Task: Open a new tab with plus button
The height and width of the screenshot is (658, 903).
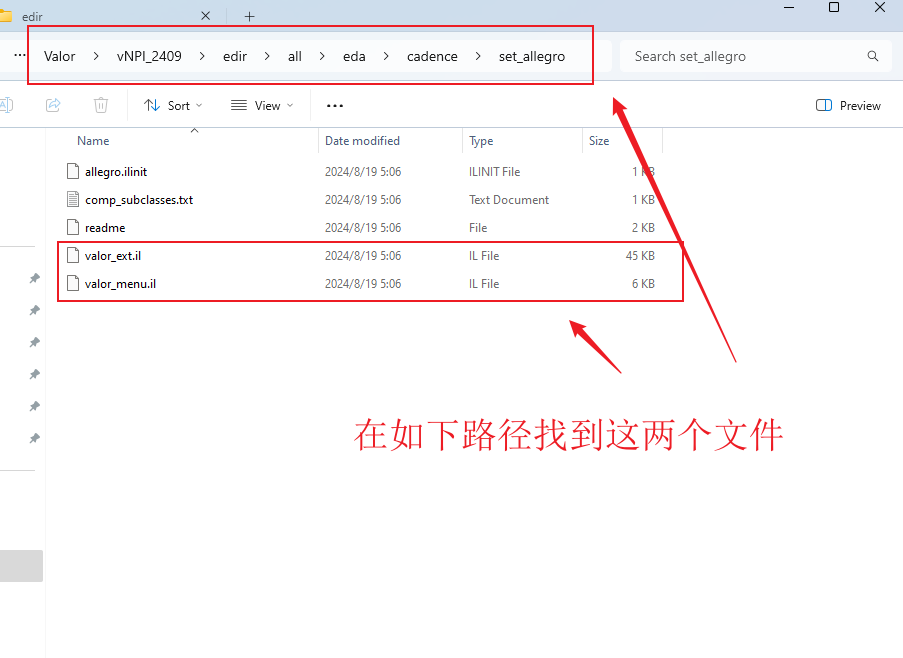Action: pos(249,16)
